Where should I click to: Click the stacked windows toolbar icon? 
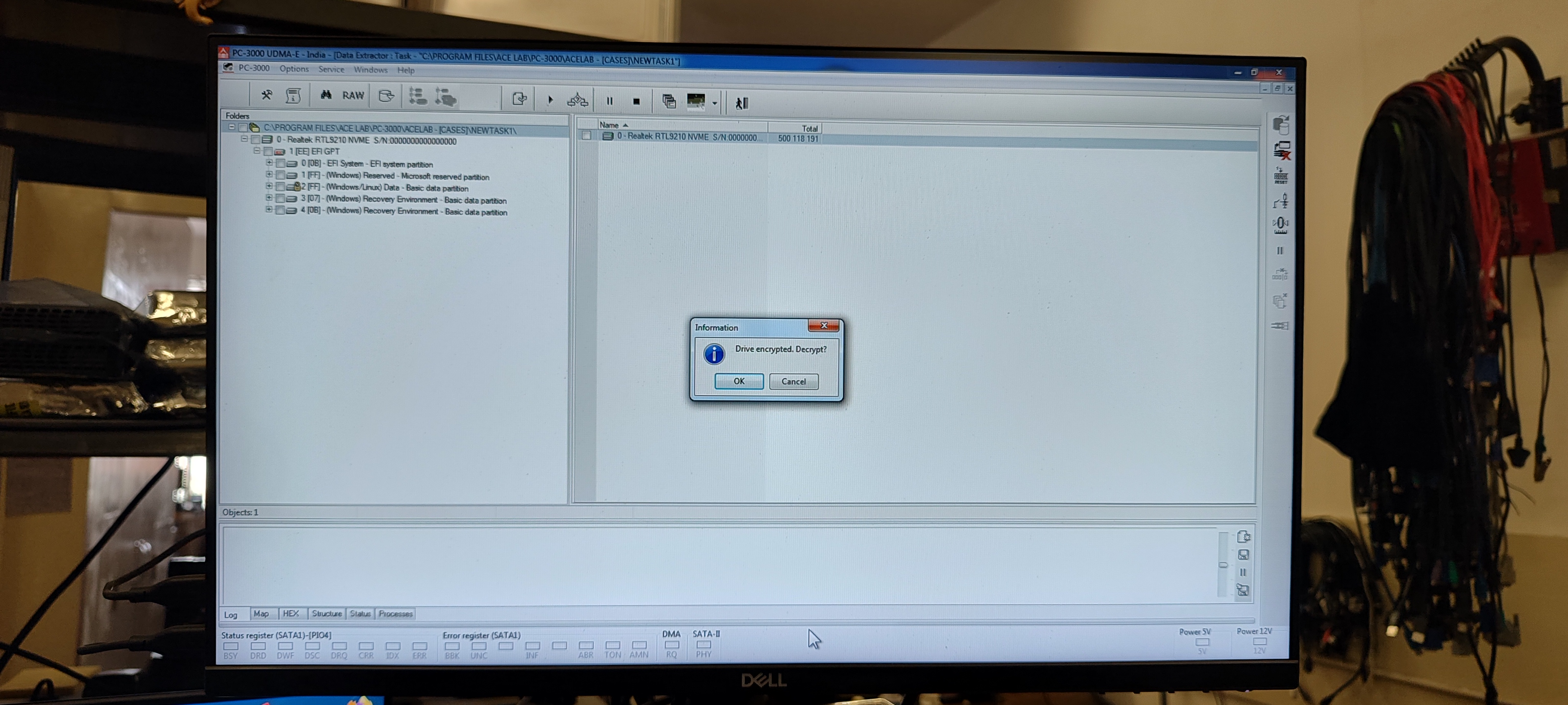(669, 102)
